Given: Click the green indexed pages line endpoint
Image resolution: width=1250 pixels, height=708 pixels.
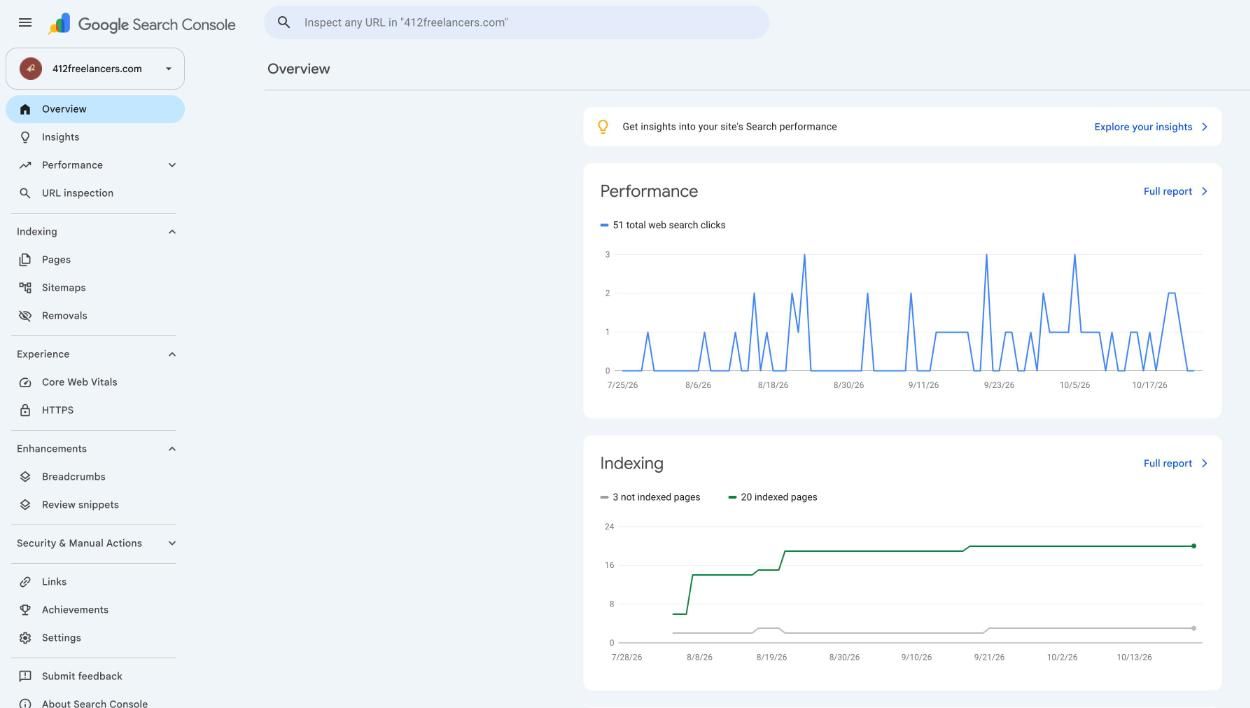Looking at the screenshot, I should [1194, 546].
